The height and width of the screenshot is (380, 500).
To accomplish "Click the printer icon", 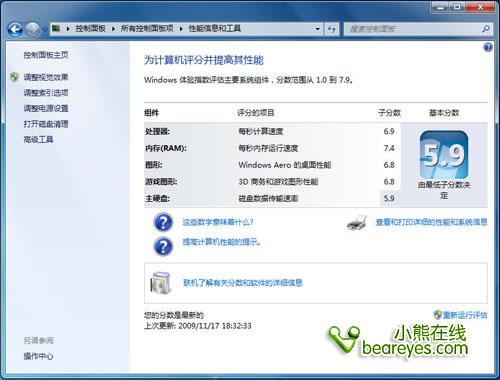I will coord(357,223).
